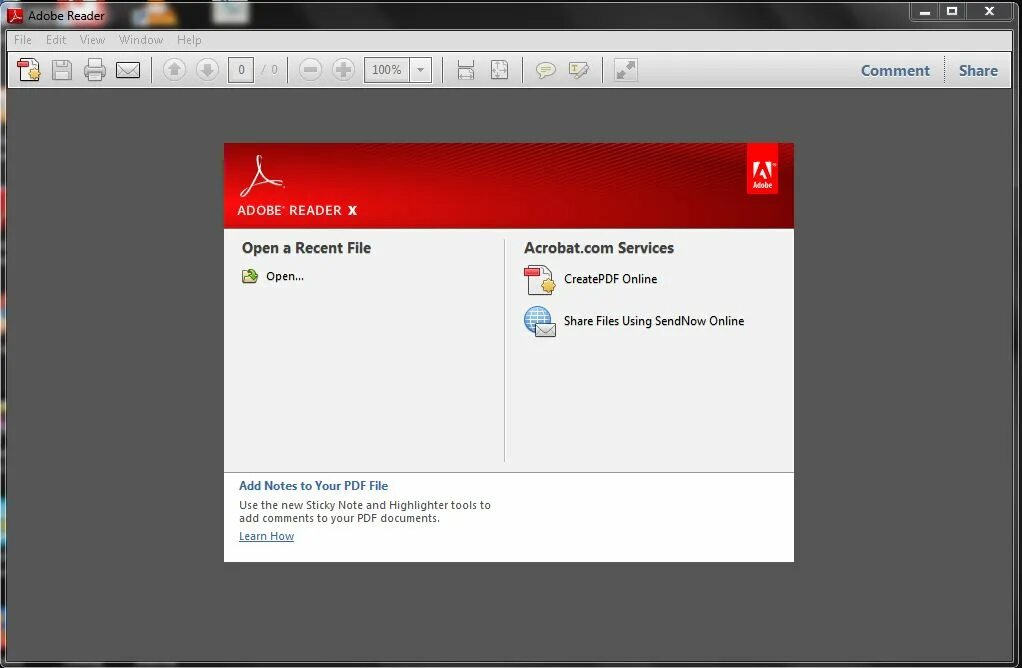Screen dimensions: 1022x668
Task: Click the Fit Width scrolling icon
Action: (x=465, y=70)
